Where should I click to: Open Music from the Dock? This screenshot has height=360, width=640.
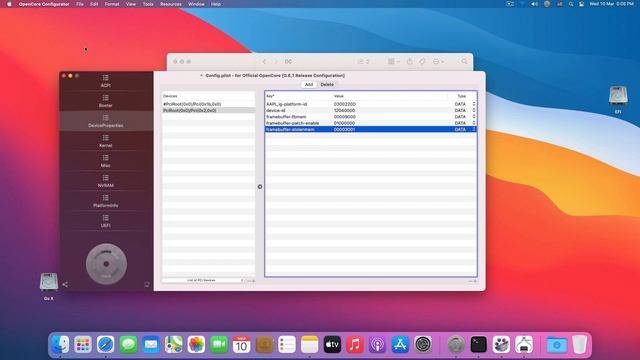(355, 344)
